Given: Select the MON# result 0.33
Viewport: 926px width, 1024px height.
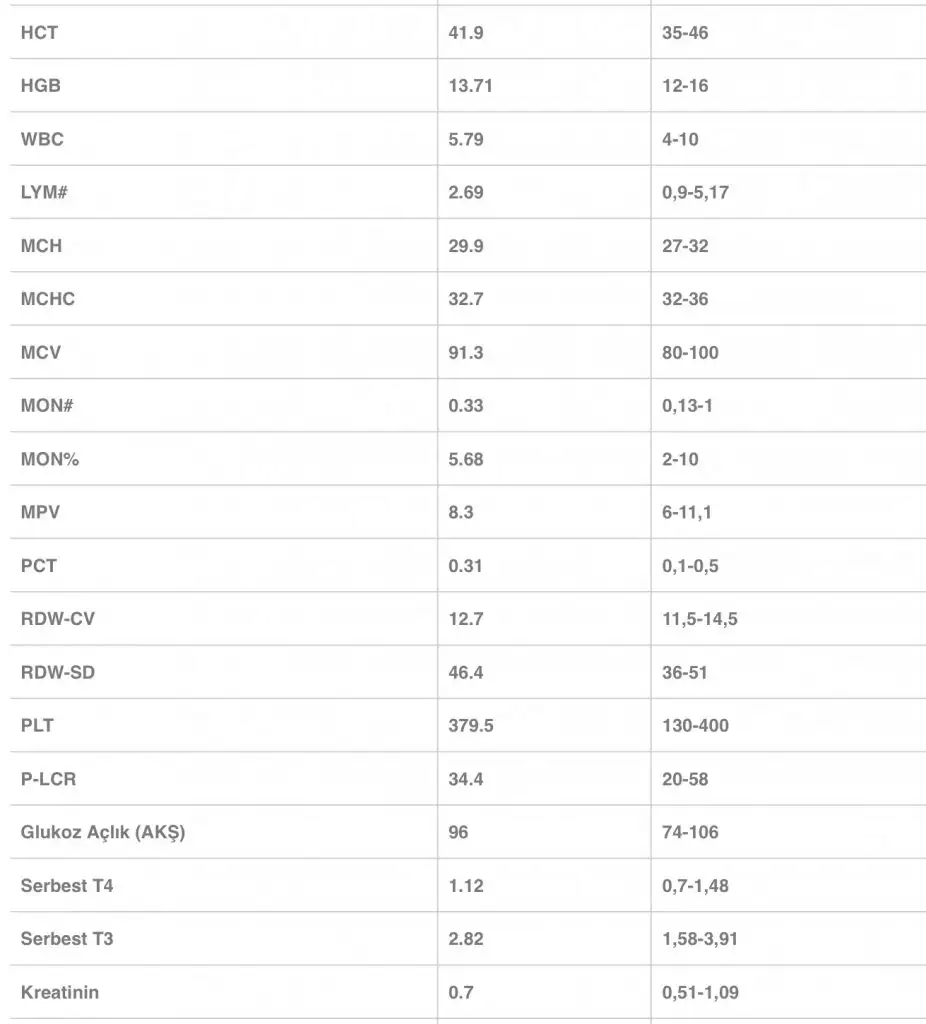Looking at the screenshot, I should [x=466, y=406].
